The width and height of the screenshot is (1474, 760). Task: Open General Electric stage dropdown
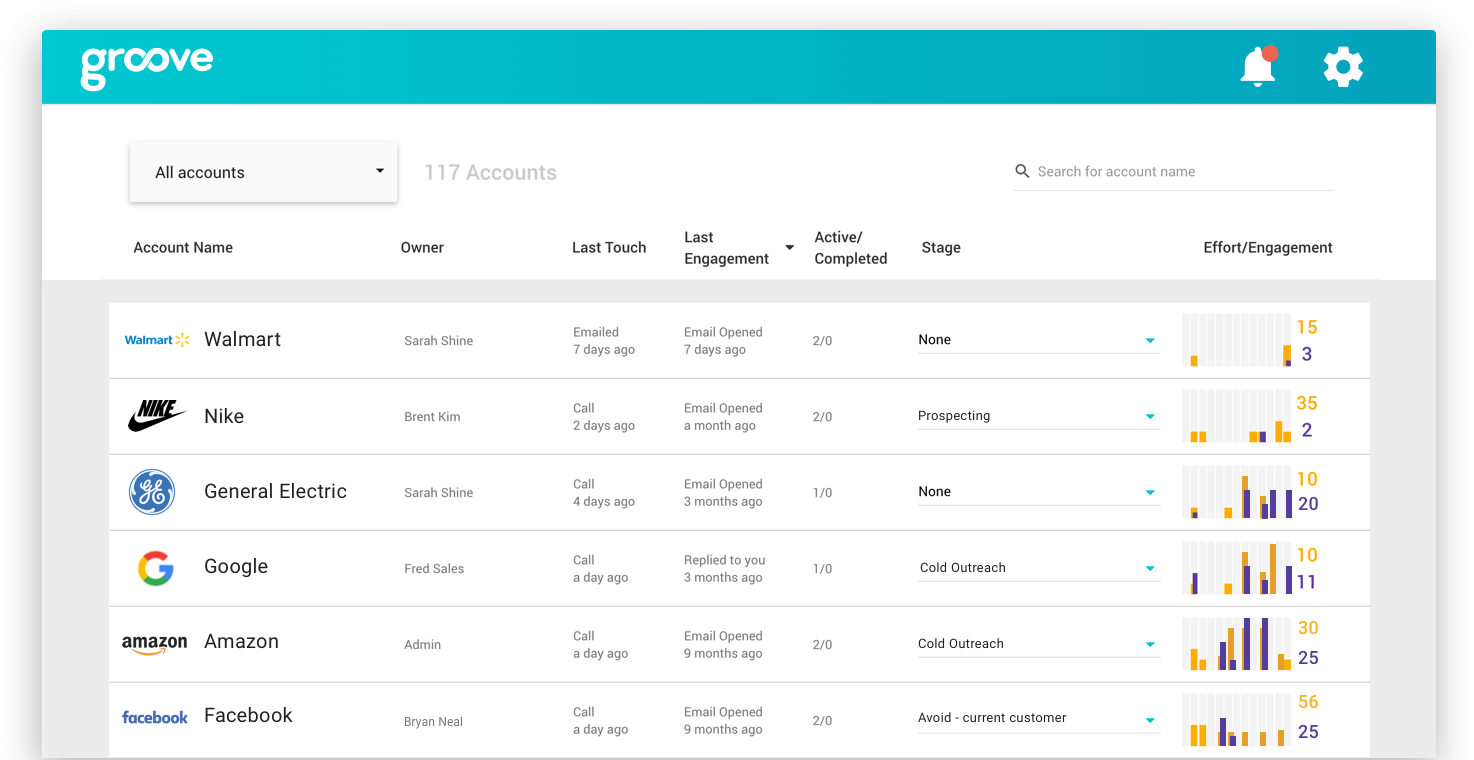(x=1039, y=492)
